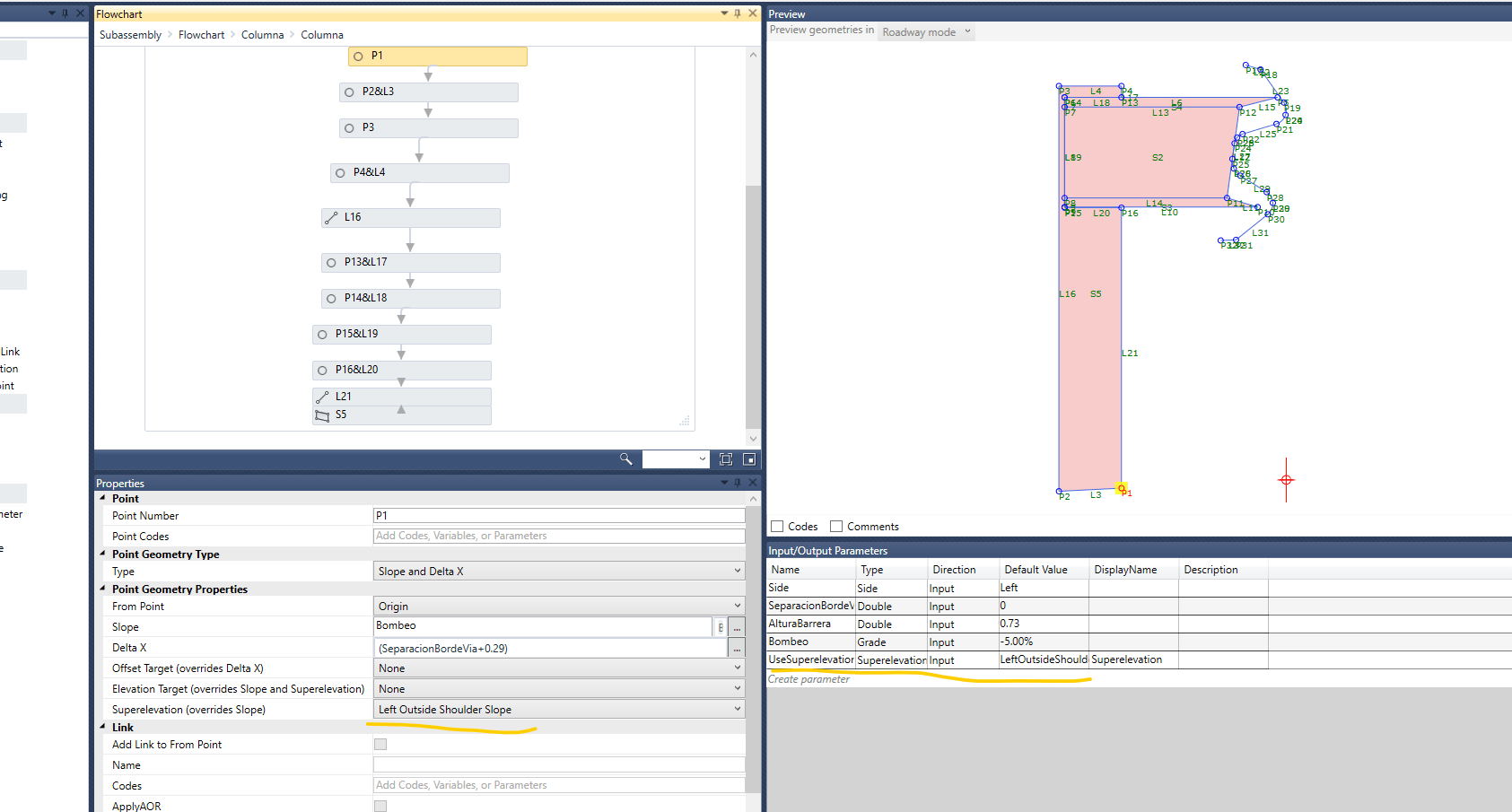Open the Roadway mode dropdown

pyautogui.click(x=925, y=31)
